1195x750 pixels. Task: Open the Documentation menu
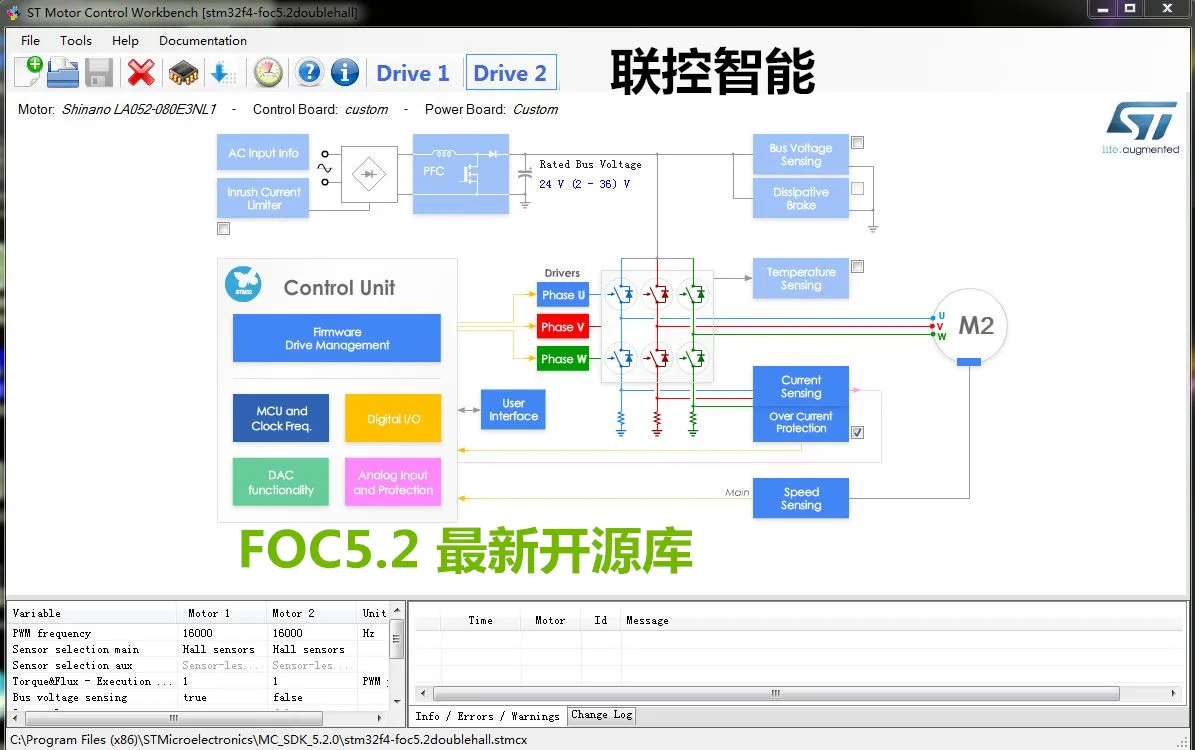pyautogui.click(x=203, y=40)
